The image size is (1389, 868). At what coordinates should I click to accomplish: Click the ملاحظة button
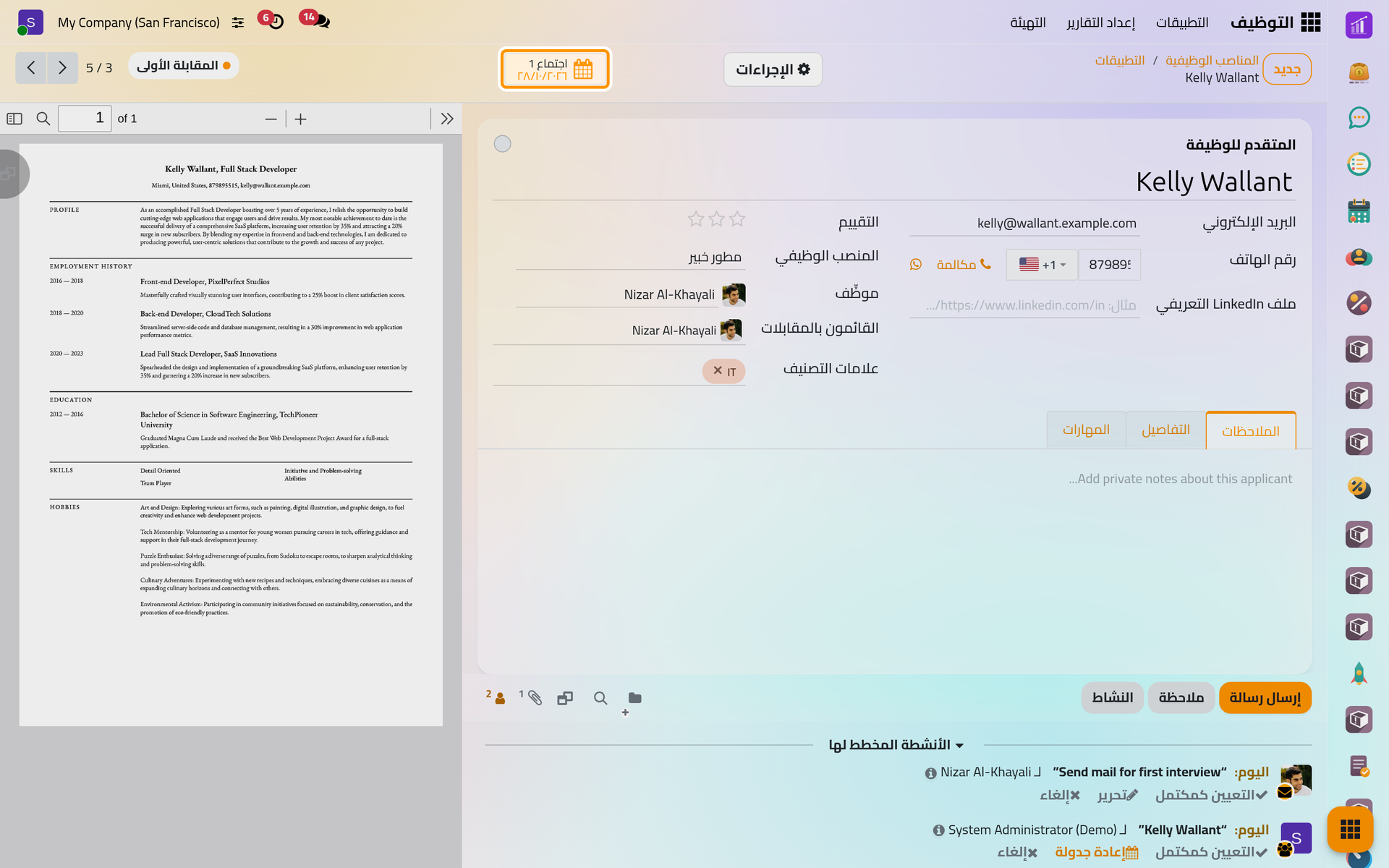click(1181, 697)
